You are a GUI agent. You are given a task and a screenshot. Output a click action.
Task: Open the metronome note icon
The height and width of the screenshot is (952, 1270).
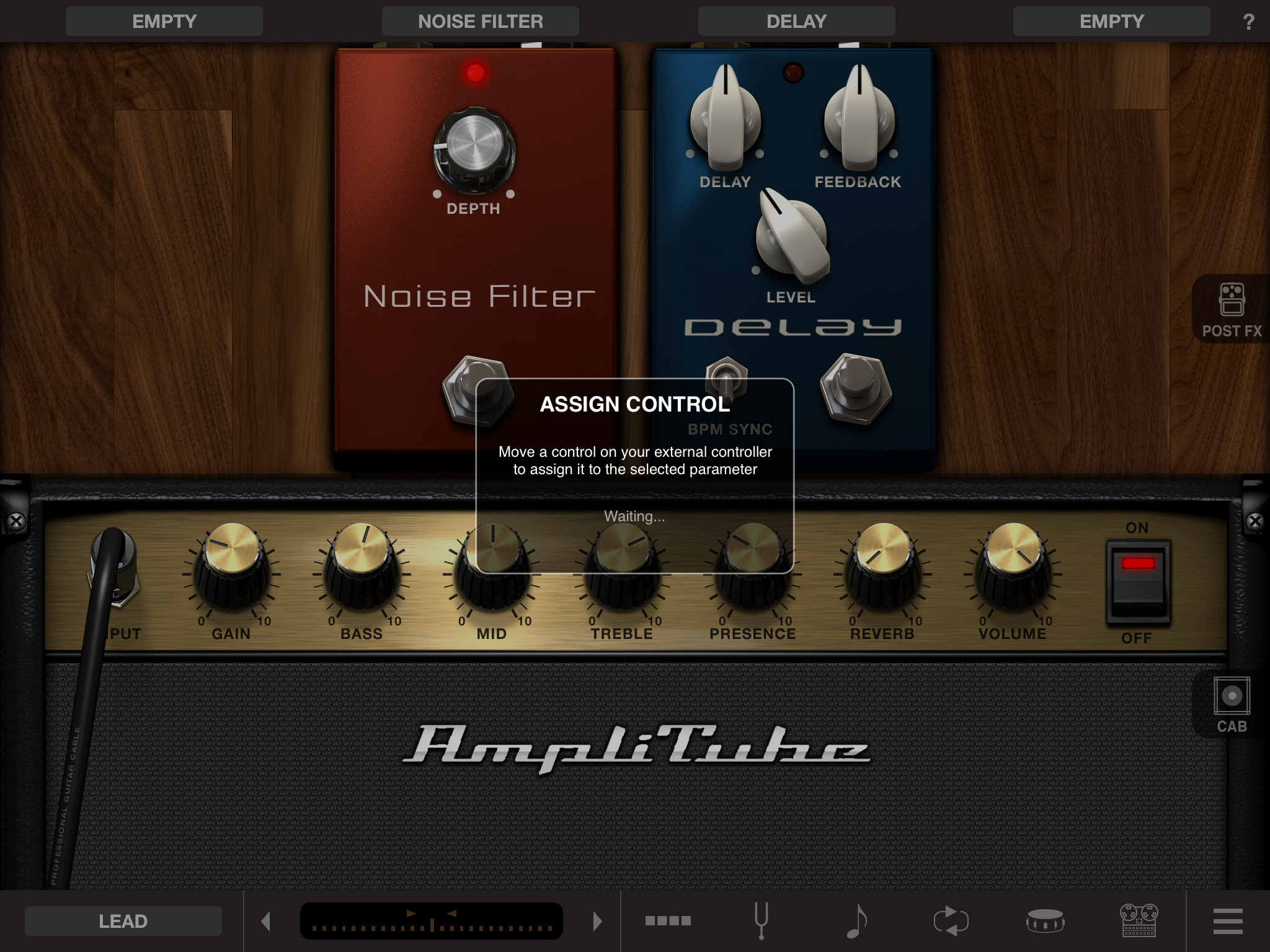click(856, 920)
